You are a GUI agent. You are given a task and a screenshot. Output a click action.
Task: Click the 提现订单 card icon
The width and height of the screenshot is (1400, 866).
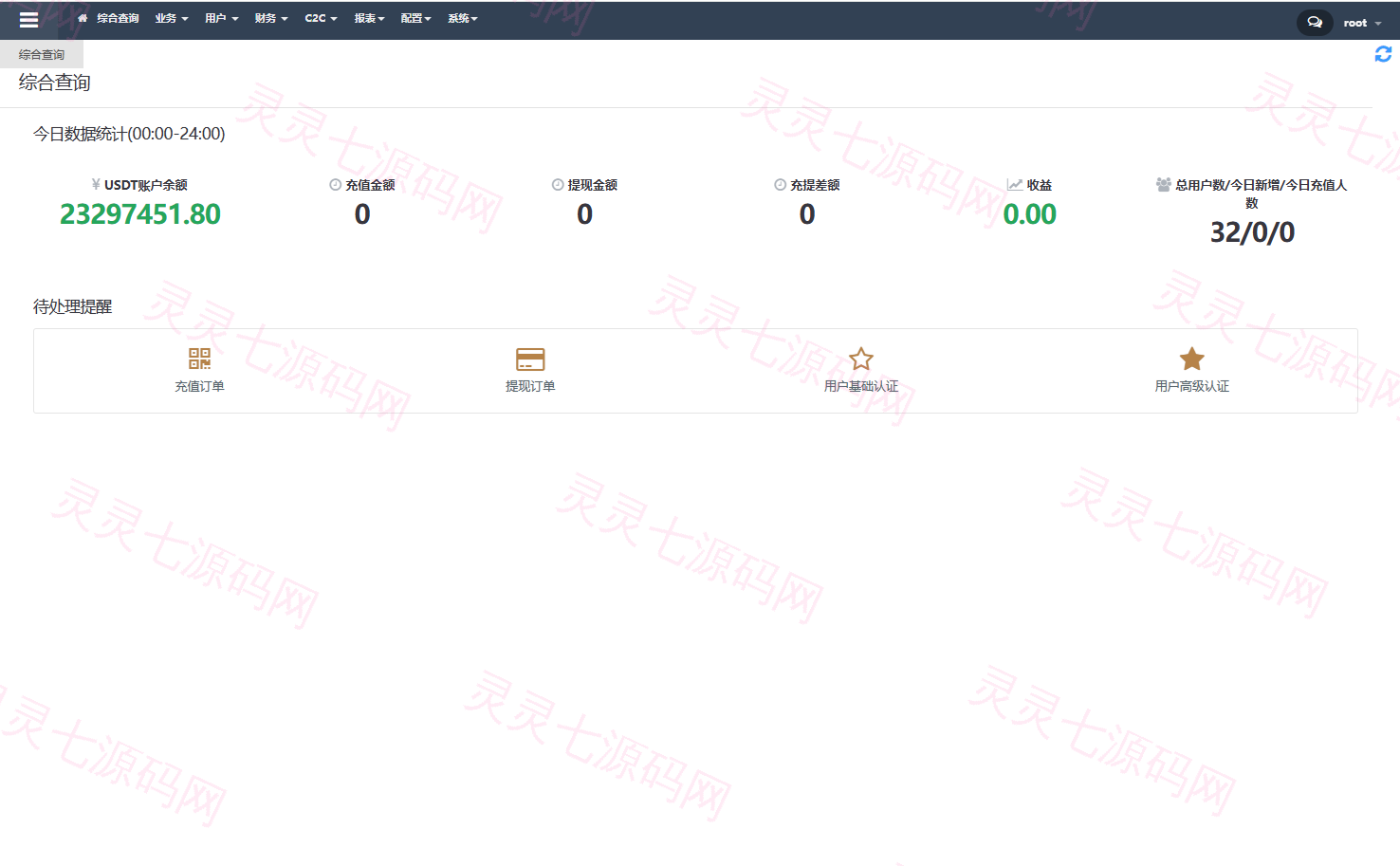pyautogui.click(x=530, y=359)
